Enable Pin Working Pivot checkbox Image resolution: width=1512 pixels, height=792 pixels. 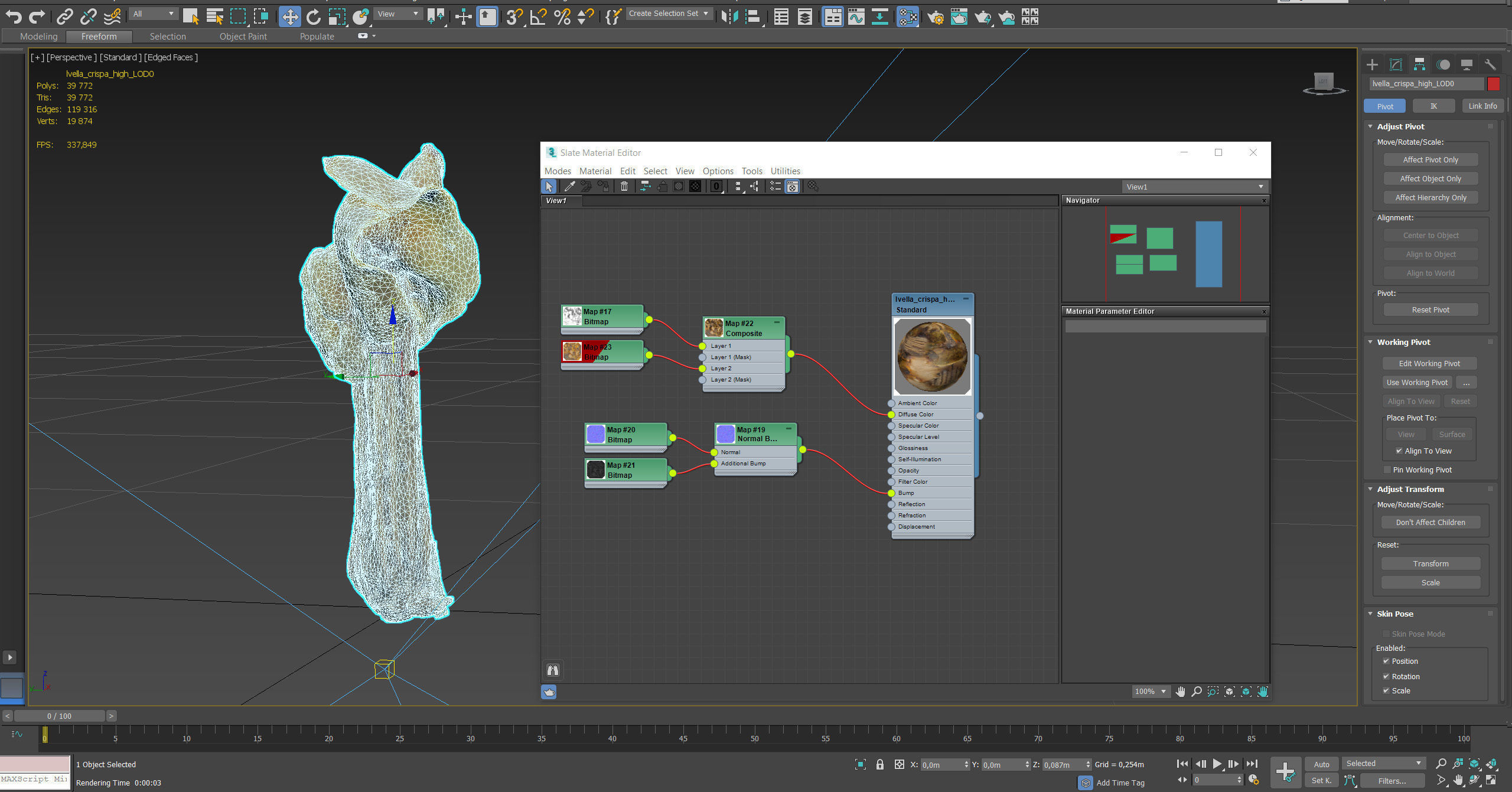click(x=1387, y=470)
